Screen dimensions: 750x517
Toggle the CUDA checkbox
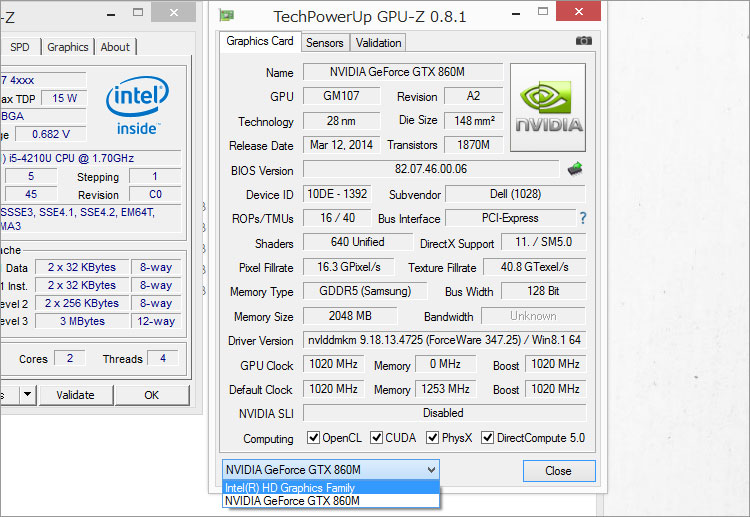point(376,438)
